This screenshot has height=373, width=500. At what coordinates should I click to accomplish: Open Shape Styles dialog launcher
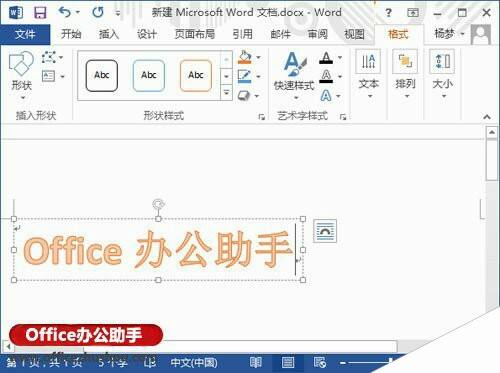coord(262,117)
